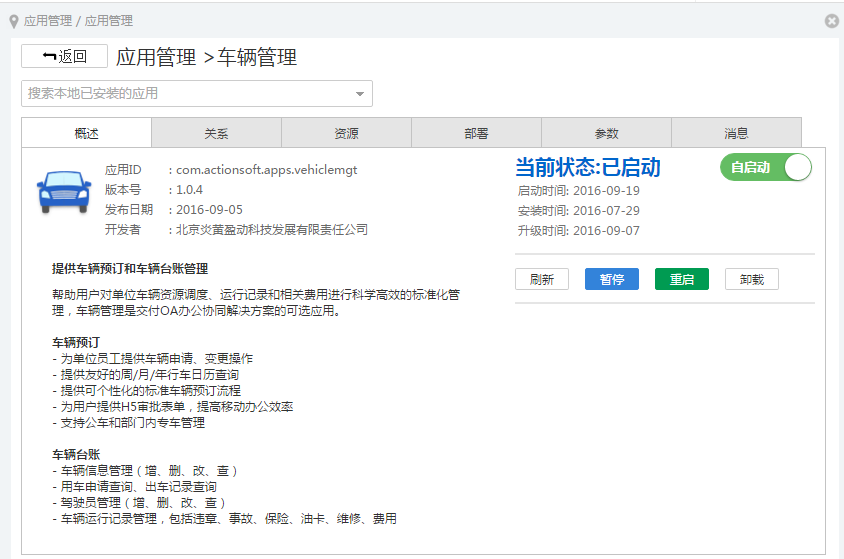Click the blue car application icon

(64, 192)
